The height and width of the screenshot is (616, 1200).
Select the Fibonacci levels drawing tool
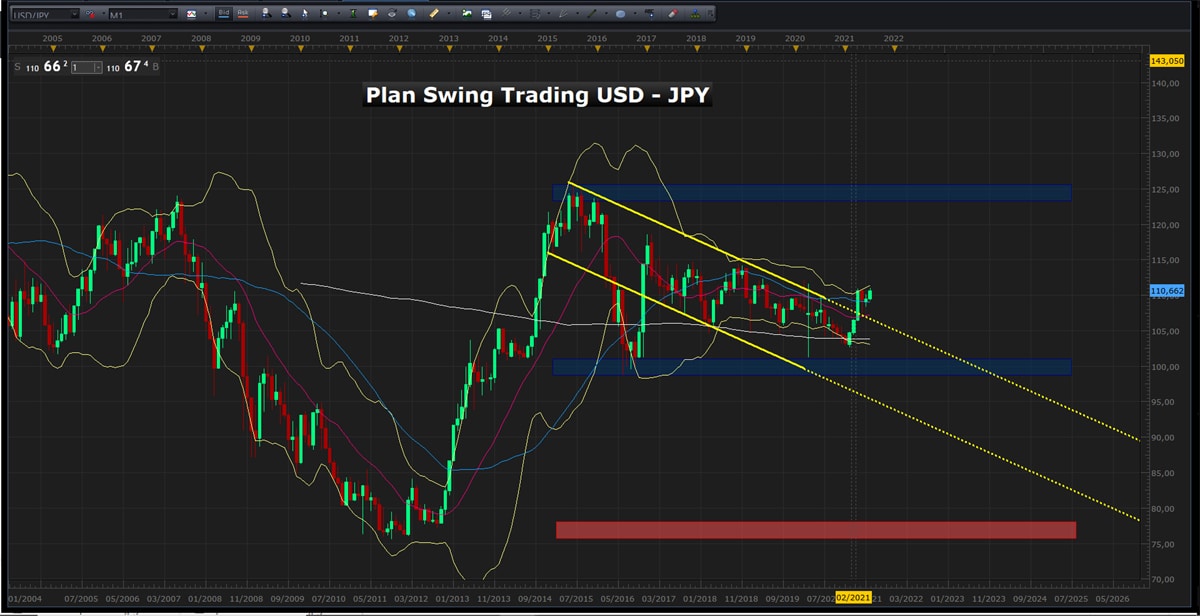tap(535, 14)
